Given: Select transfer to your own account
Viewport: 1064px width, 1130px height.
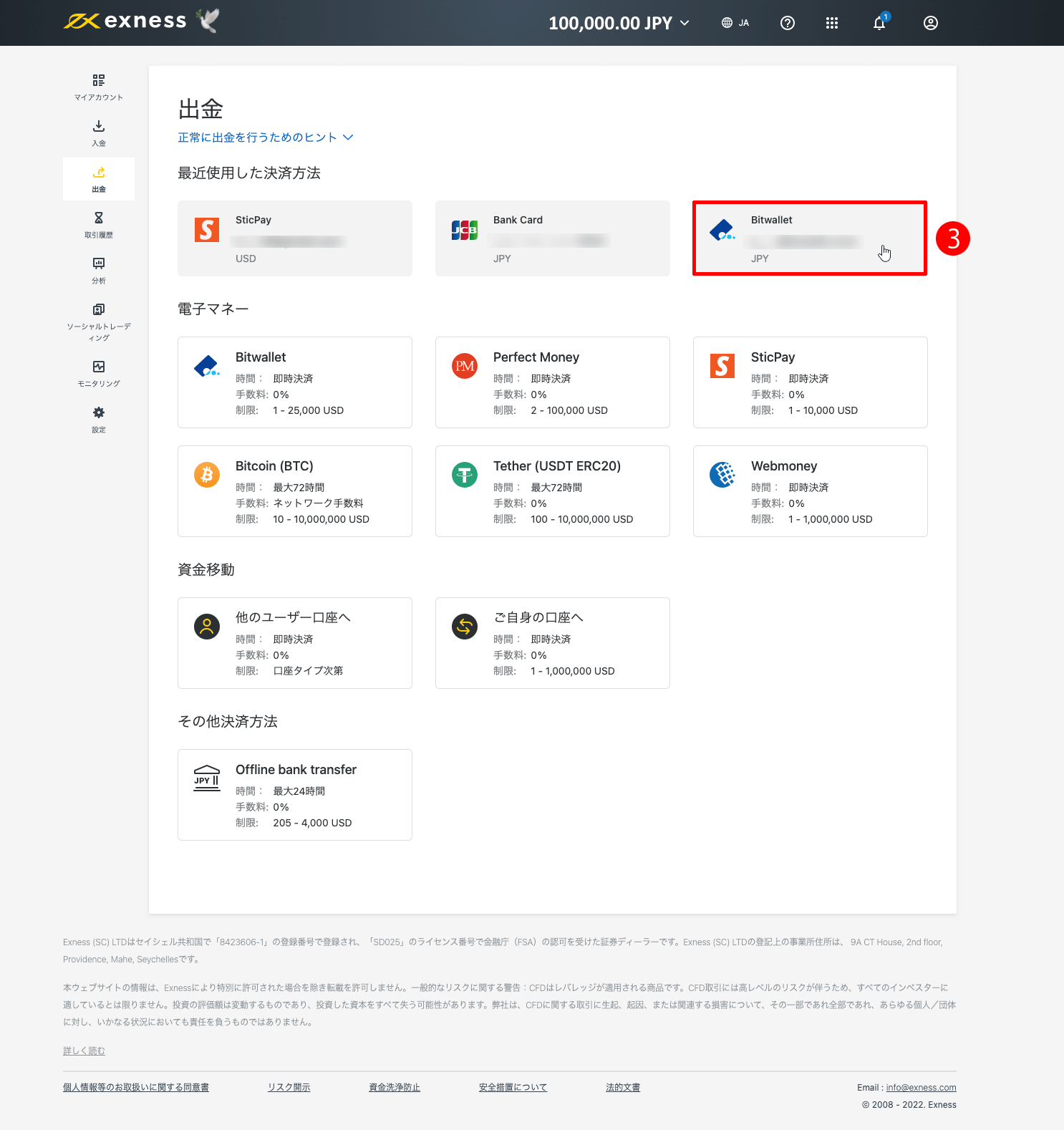Looking at the screenshot, I should (x=553, y=643).
